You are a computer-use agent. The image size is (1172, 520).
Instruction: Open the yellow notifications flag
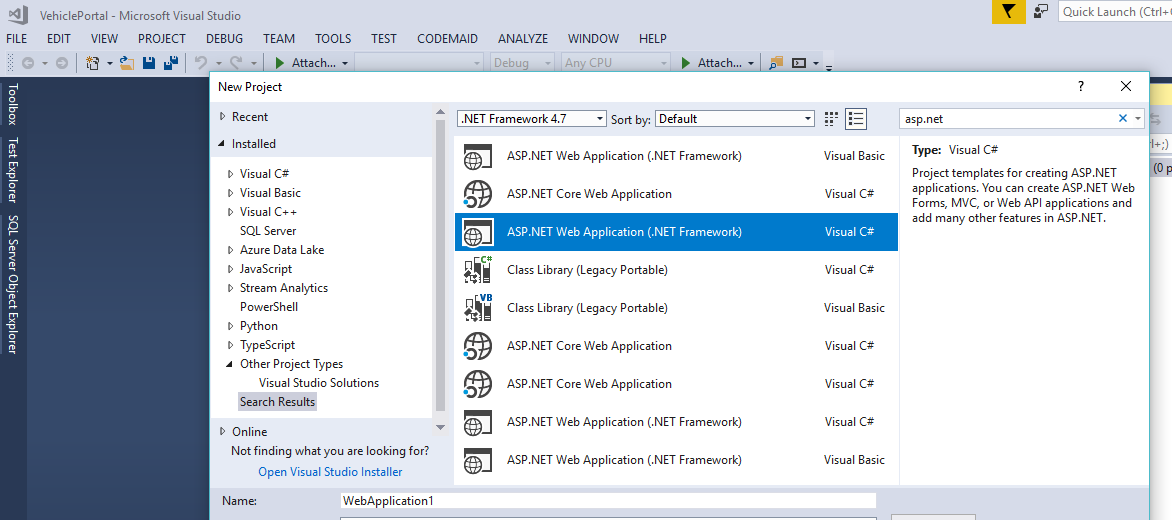point(1008,11)
